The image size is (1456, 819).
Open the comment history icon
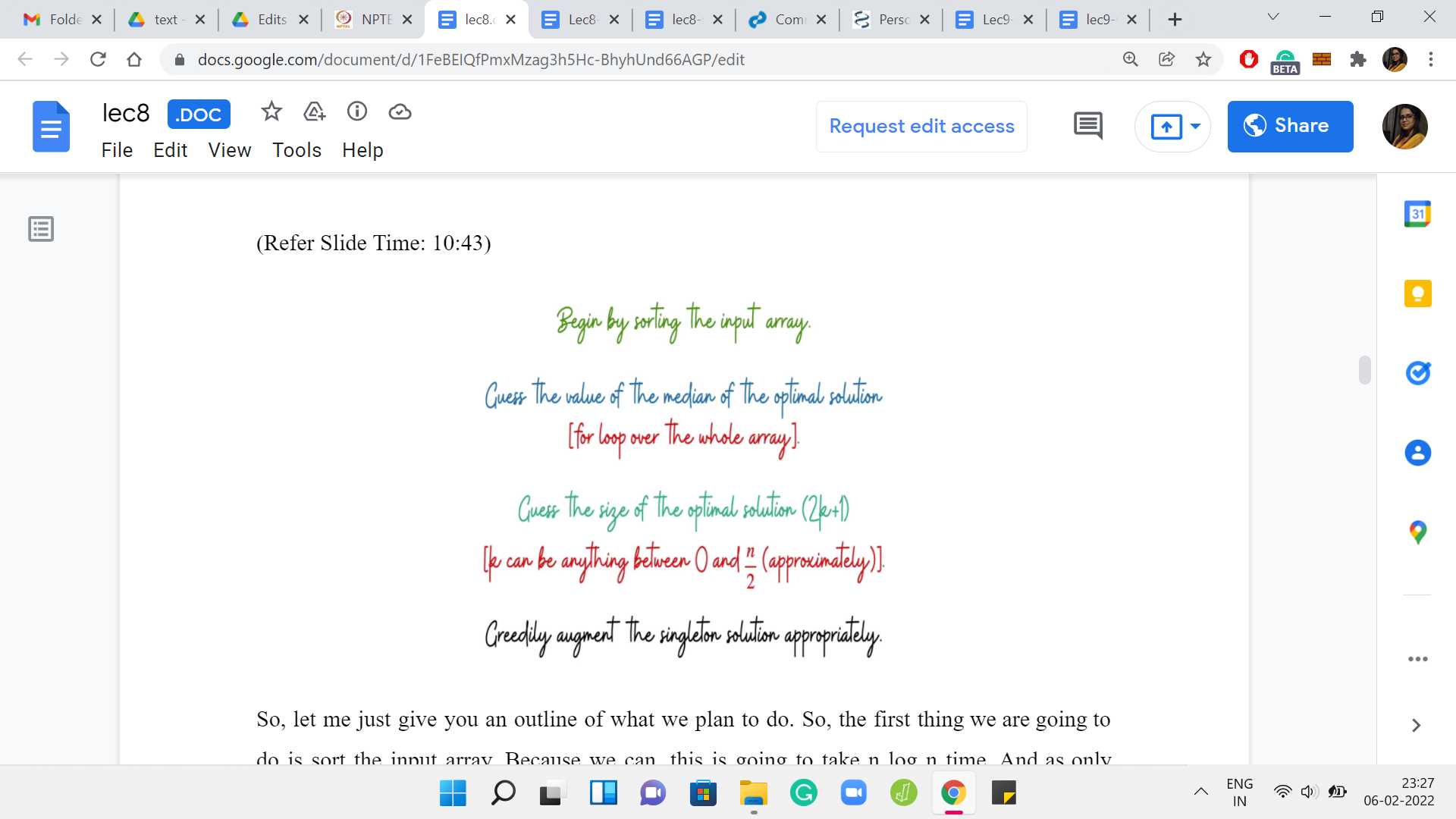click(1088, 126)
